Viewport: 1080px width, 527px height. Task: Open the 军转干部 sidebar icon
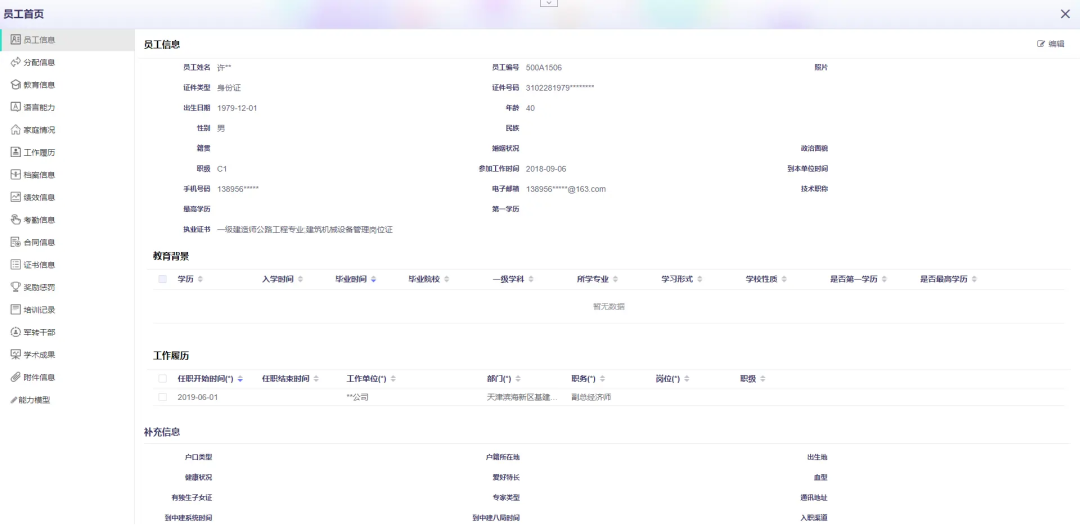click(16, 332)
